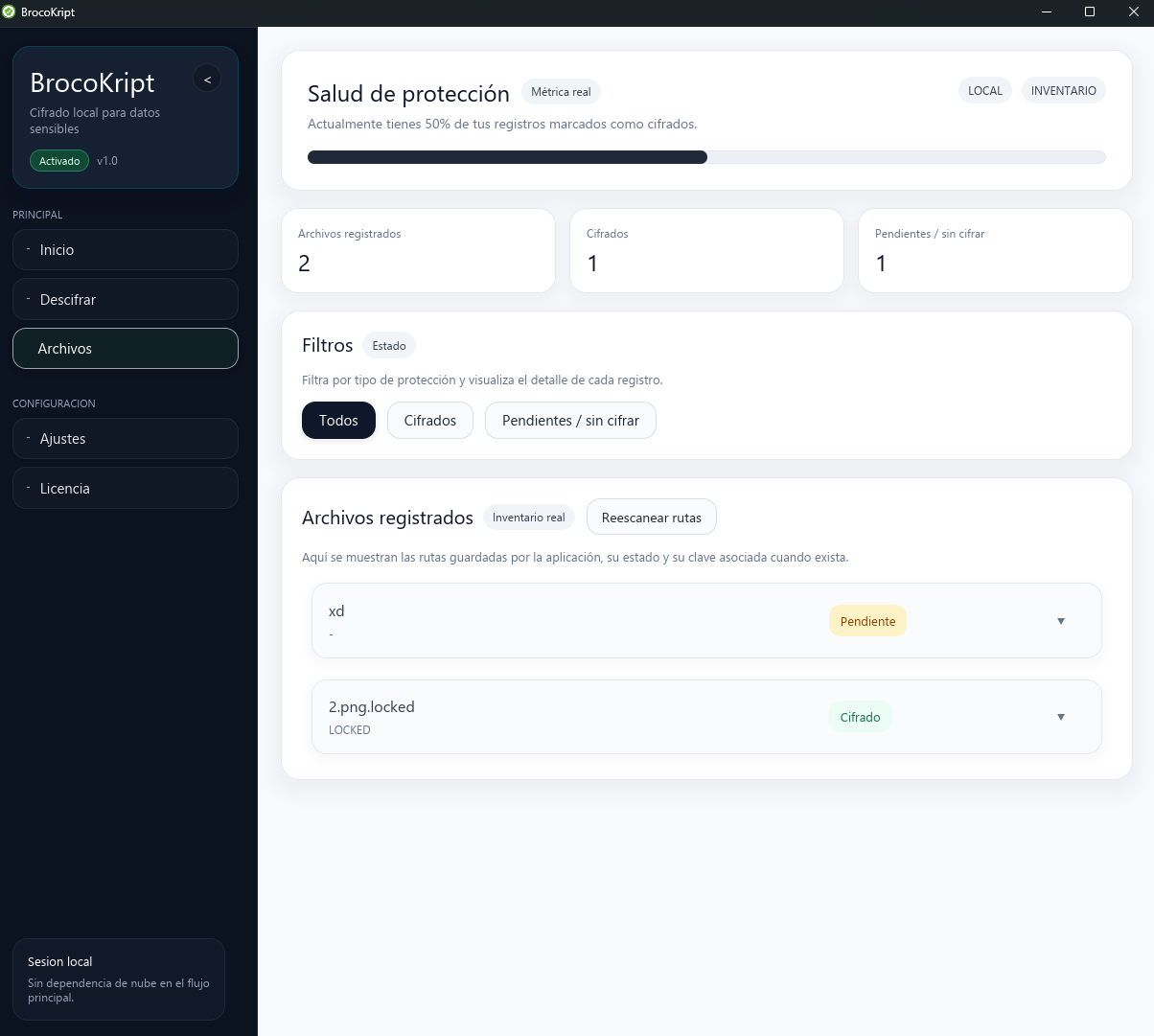Open the Licencia page
This screenshot has height=1036, width=1154.
pyautogui.click(x=126, y=488)
